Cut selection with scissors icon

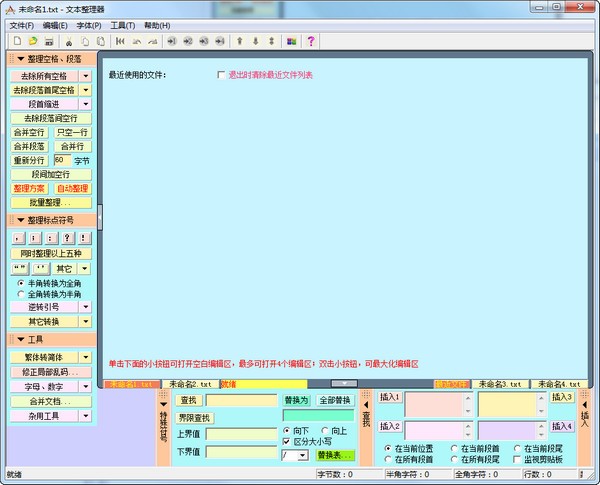(69, 41)
